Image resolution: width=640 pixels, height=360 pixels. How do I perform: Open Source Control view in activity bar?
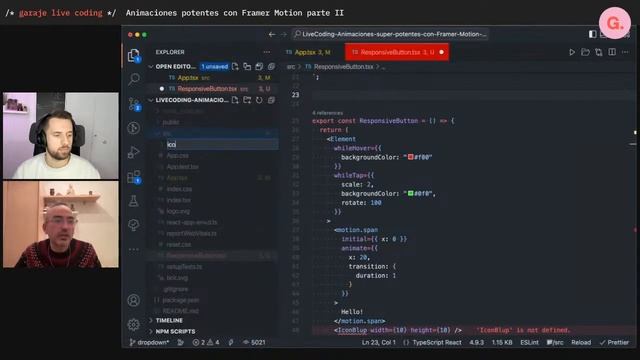coord(134,104)
